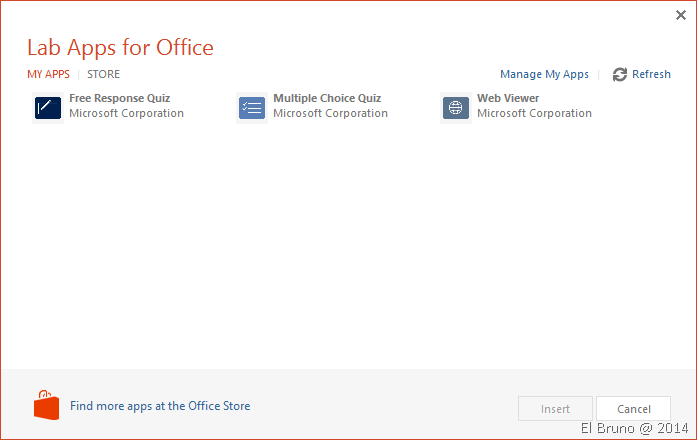Click the Refresh text label
Screen dimensions: 697x440
click(x=651, y=75)
